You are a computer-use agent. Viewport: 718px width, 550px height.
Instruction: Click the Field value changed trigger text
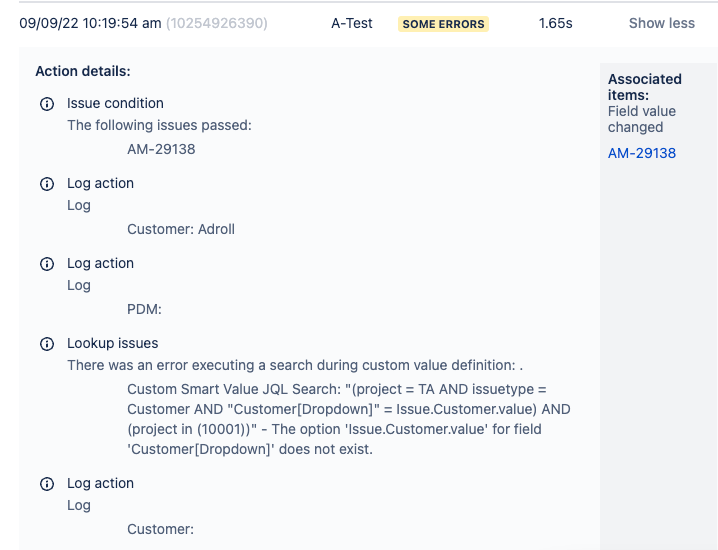point(642,119)
